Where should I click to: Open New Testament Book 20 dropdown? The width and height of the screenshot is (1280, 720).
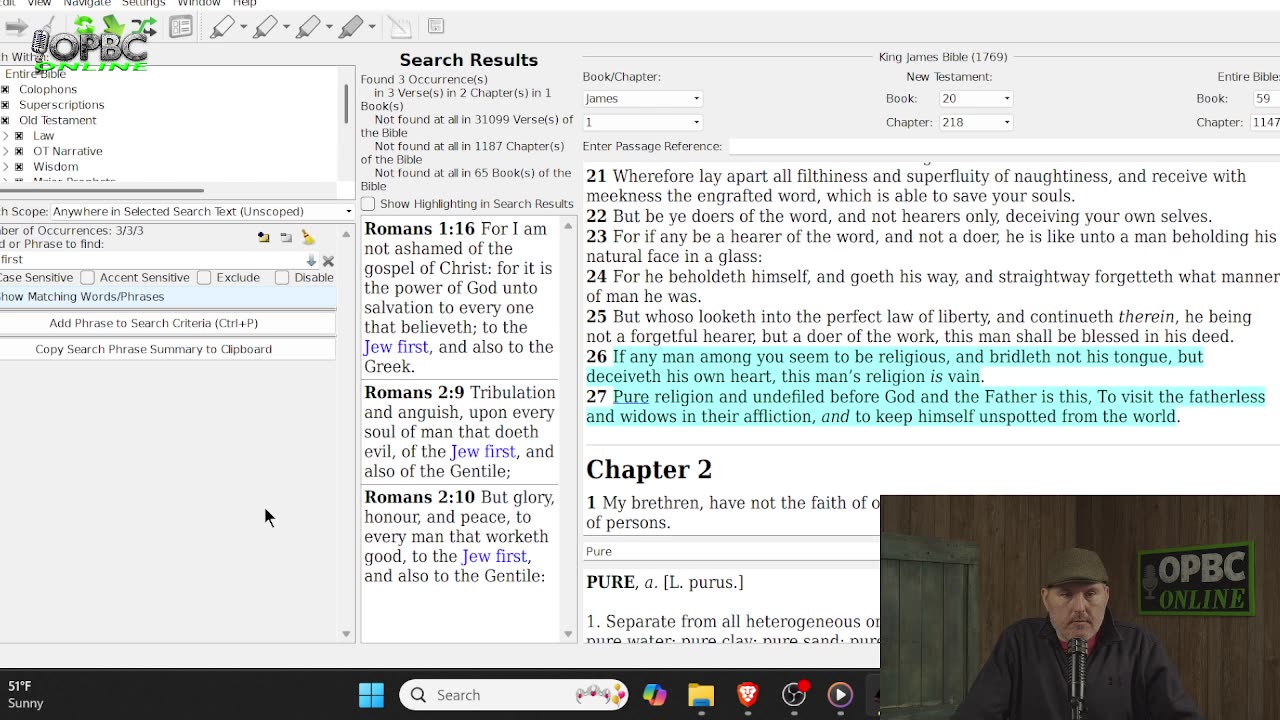click(x=975, y=98)
